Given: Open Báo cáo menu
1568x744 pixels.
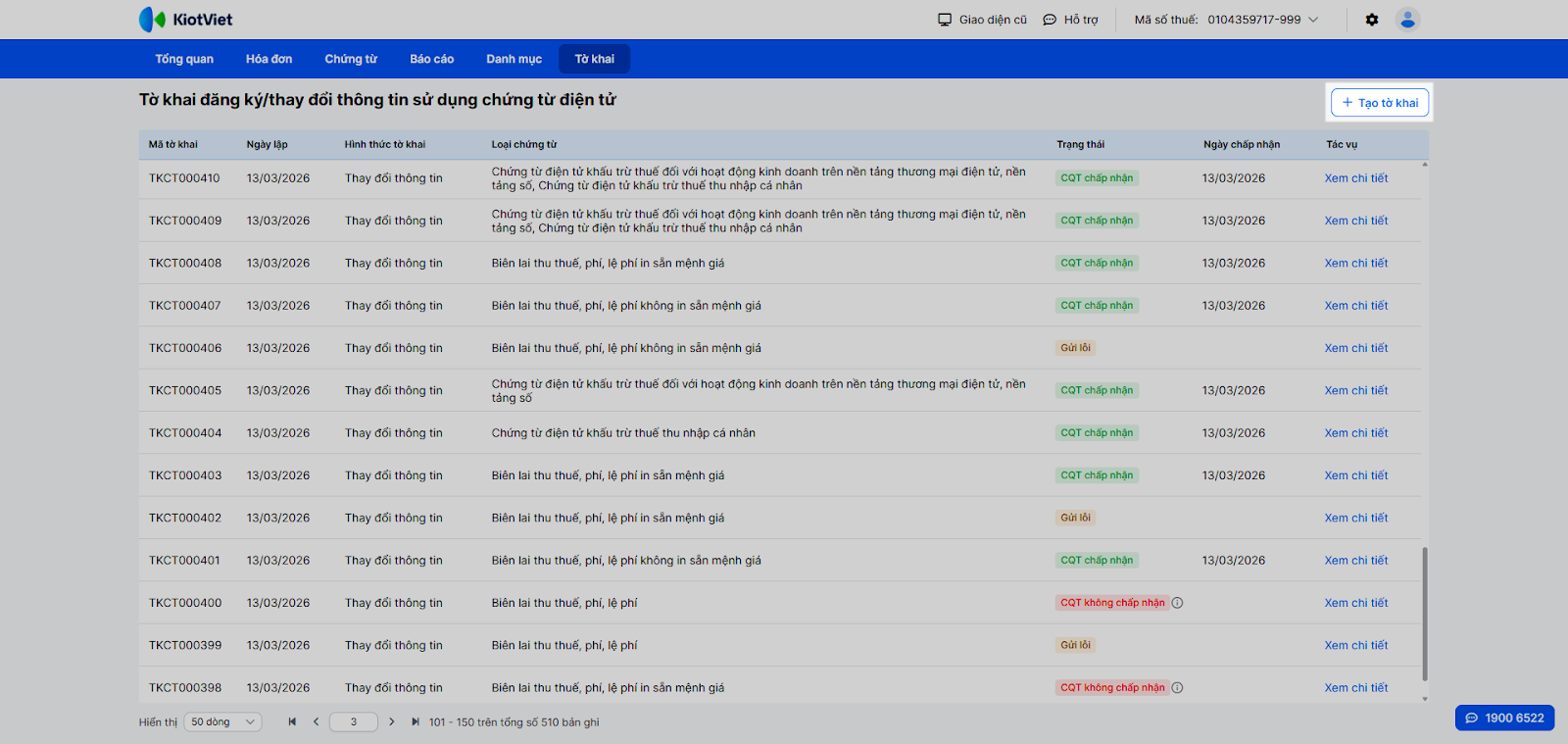Looking at the screenshot, I should (432, 59).
